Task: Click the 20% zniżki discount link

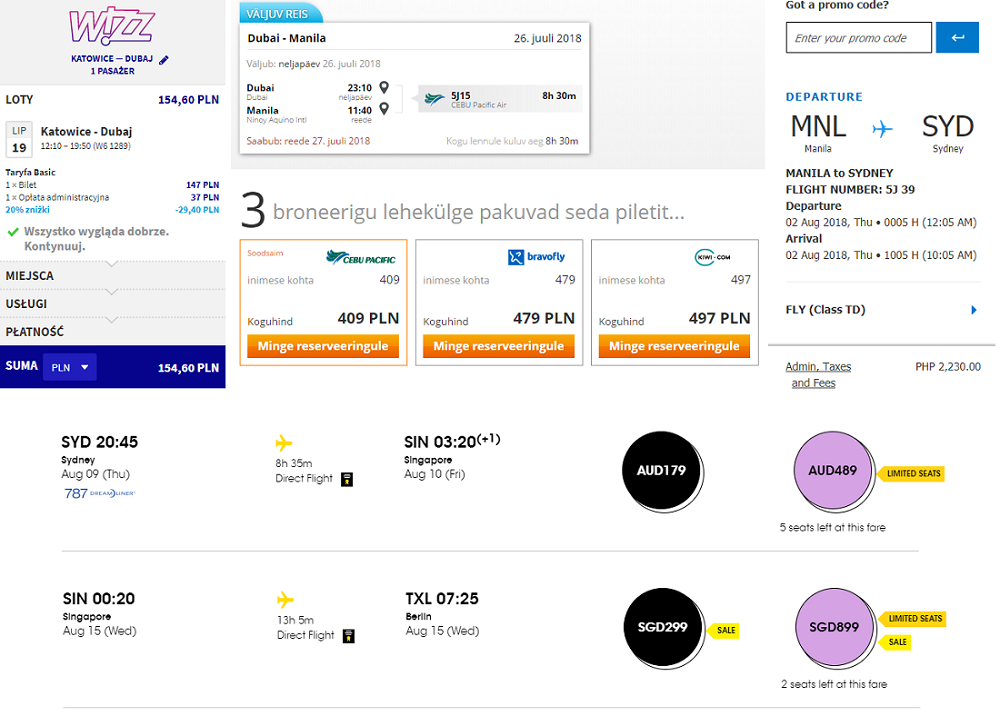Action: [x=27, y=210]
